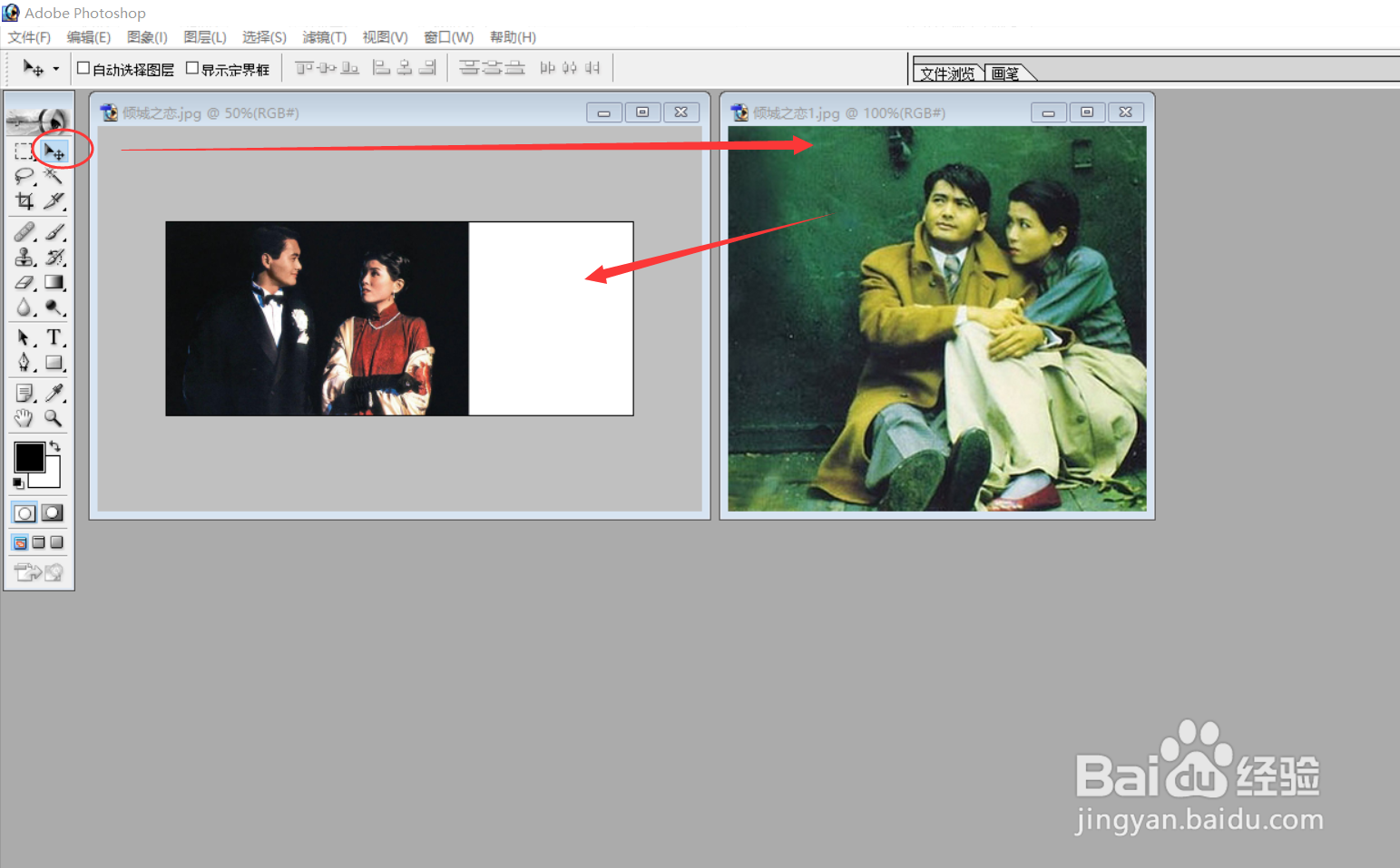Image resolution: width=1400 pixels, height=868 pixels.
Task: Open the 编辑(E) menu
Action: click(88, 37)
